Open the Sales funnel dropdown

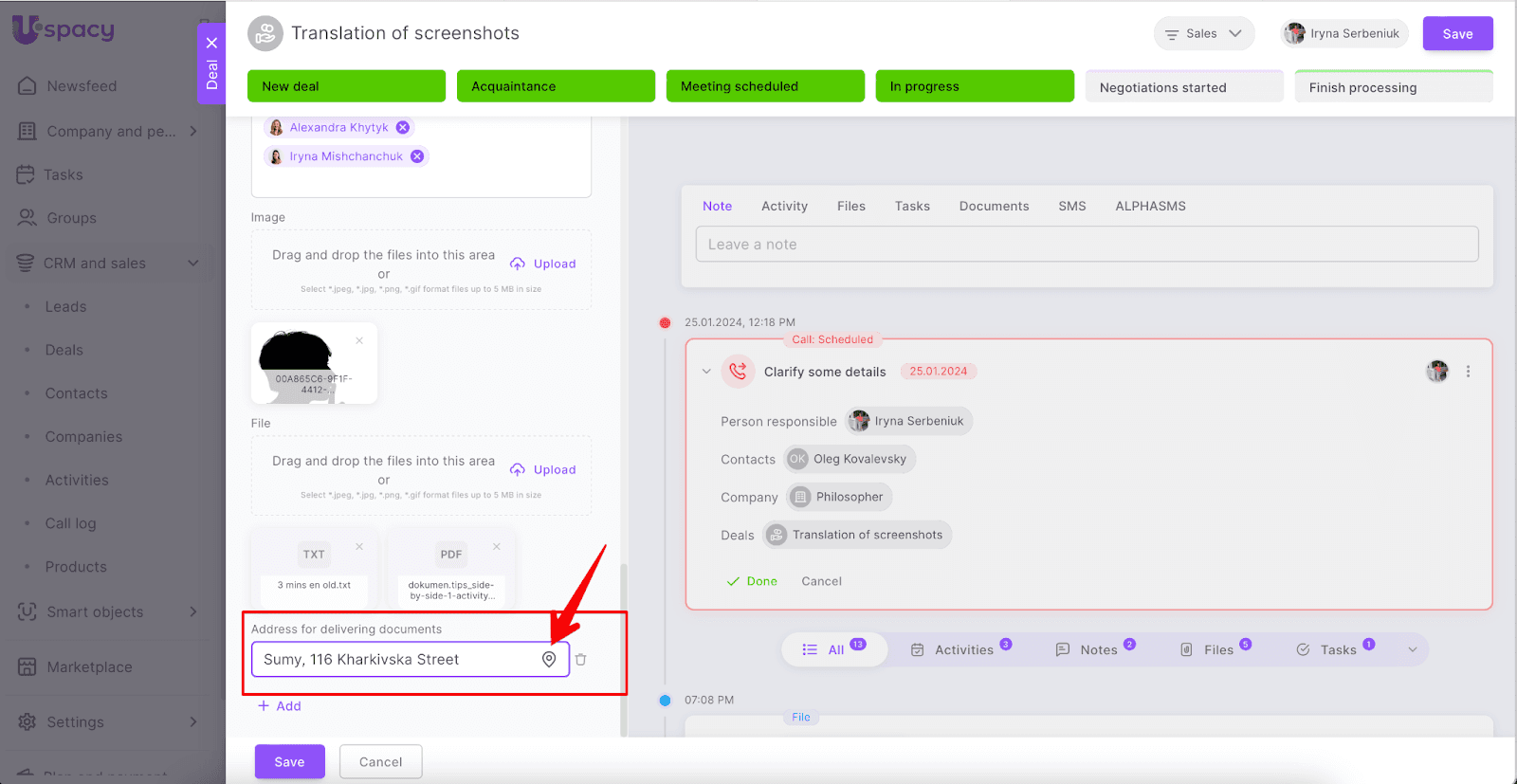1203,33
